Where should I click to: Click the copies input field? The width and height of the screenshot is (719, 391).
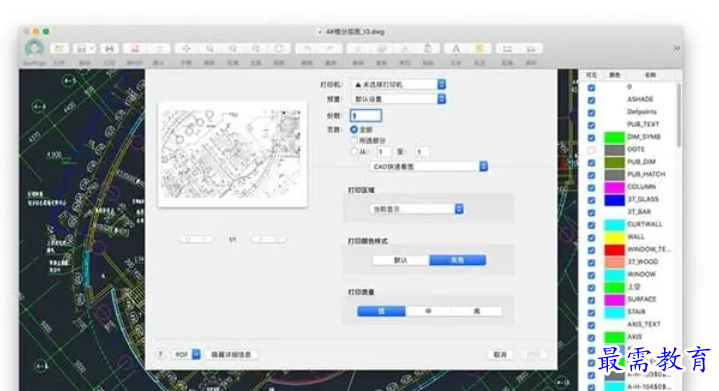[365, 116]
